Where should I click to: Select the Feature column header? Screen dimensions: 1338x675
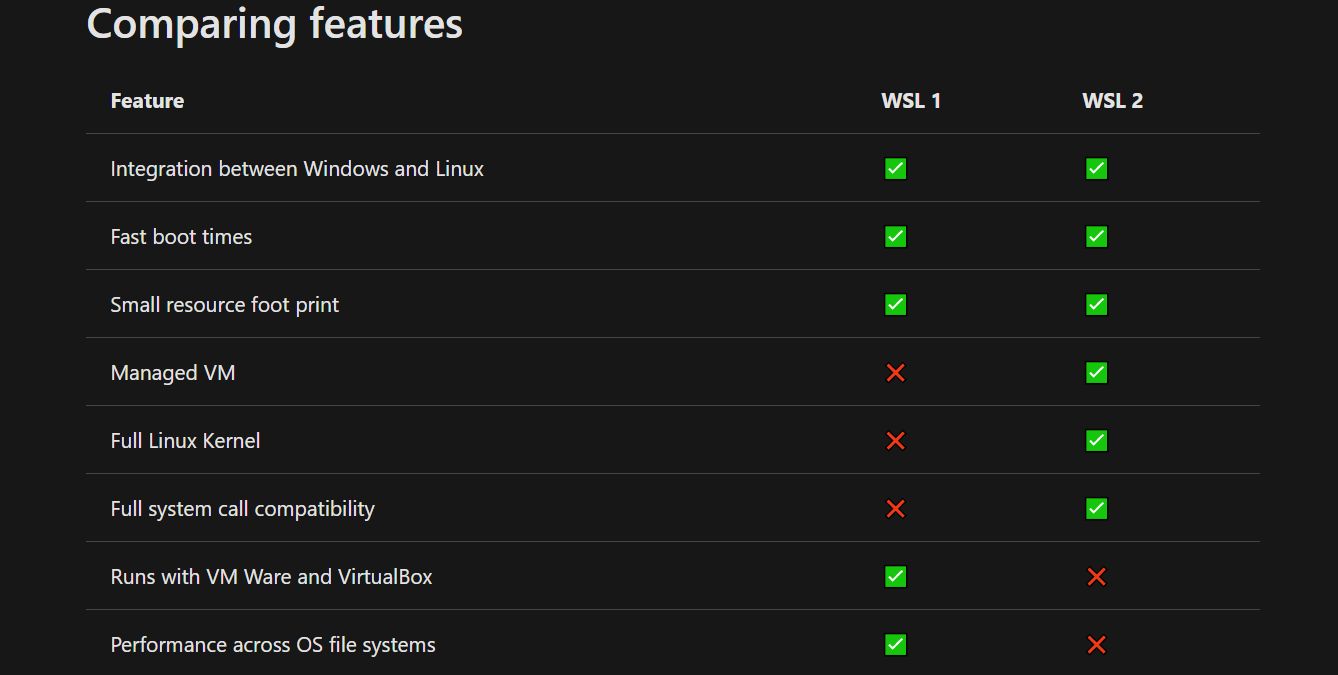pos(147,100)
